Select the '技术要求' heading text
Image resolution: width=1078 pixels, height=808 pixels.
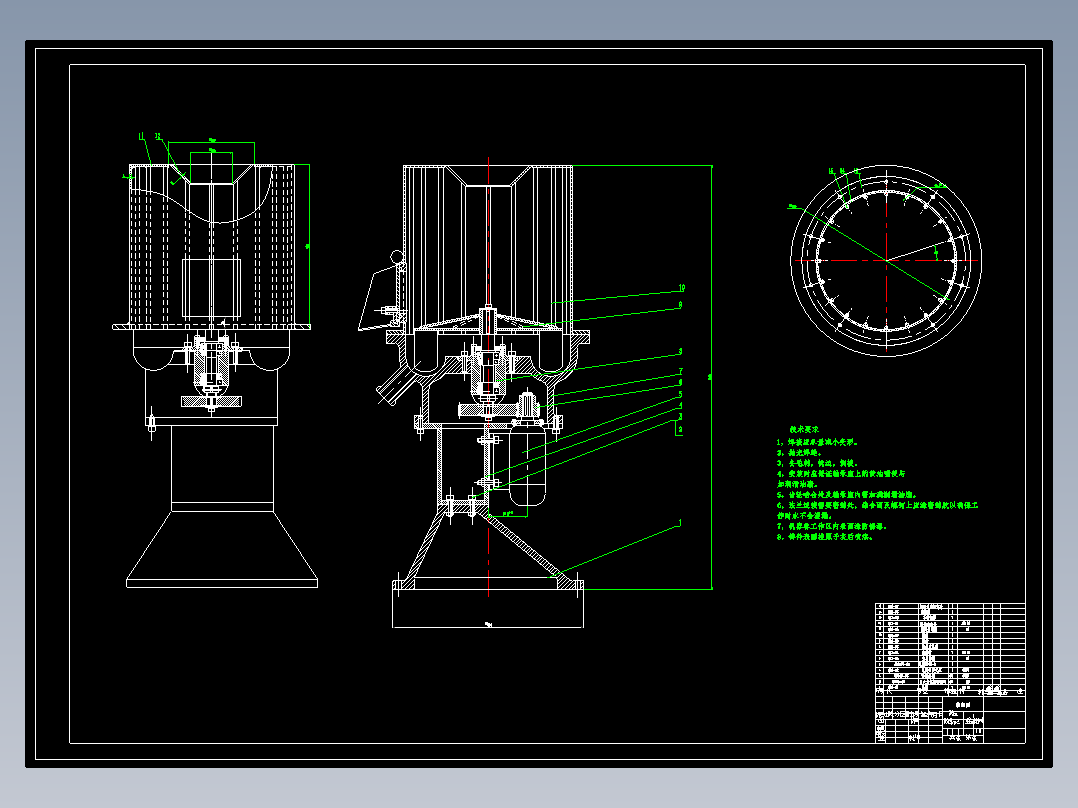tap(804, 429)
